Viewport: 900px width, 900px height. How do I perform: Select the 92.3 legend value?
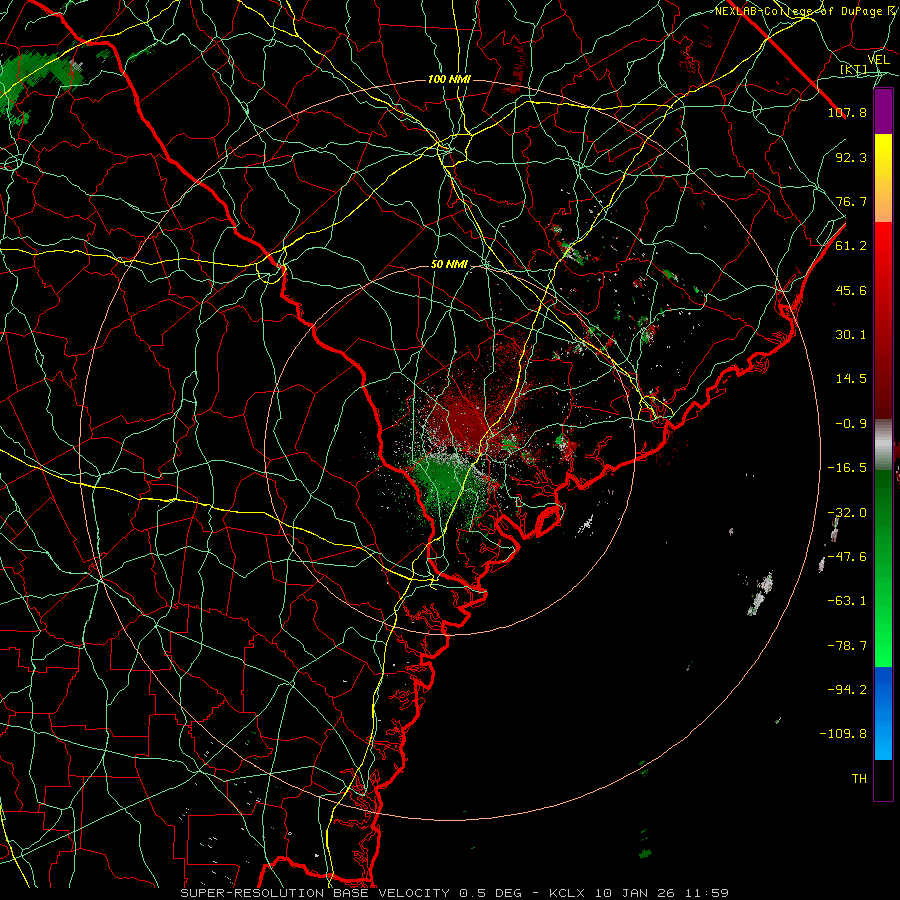pyautogui.click(x=851, y=157)
